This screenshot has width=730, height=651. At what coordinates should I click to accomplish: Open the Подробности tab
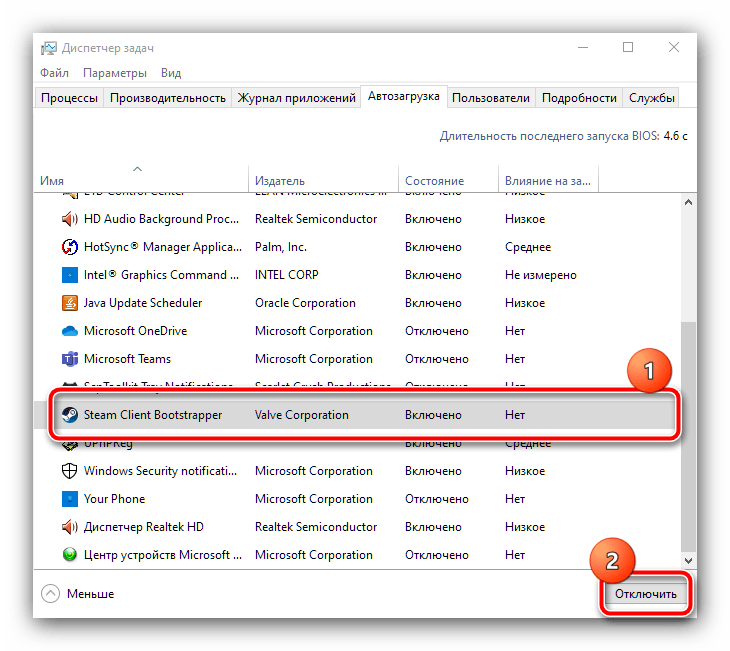pyautogui.click(x=579, y=98)
